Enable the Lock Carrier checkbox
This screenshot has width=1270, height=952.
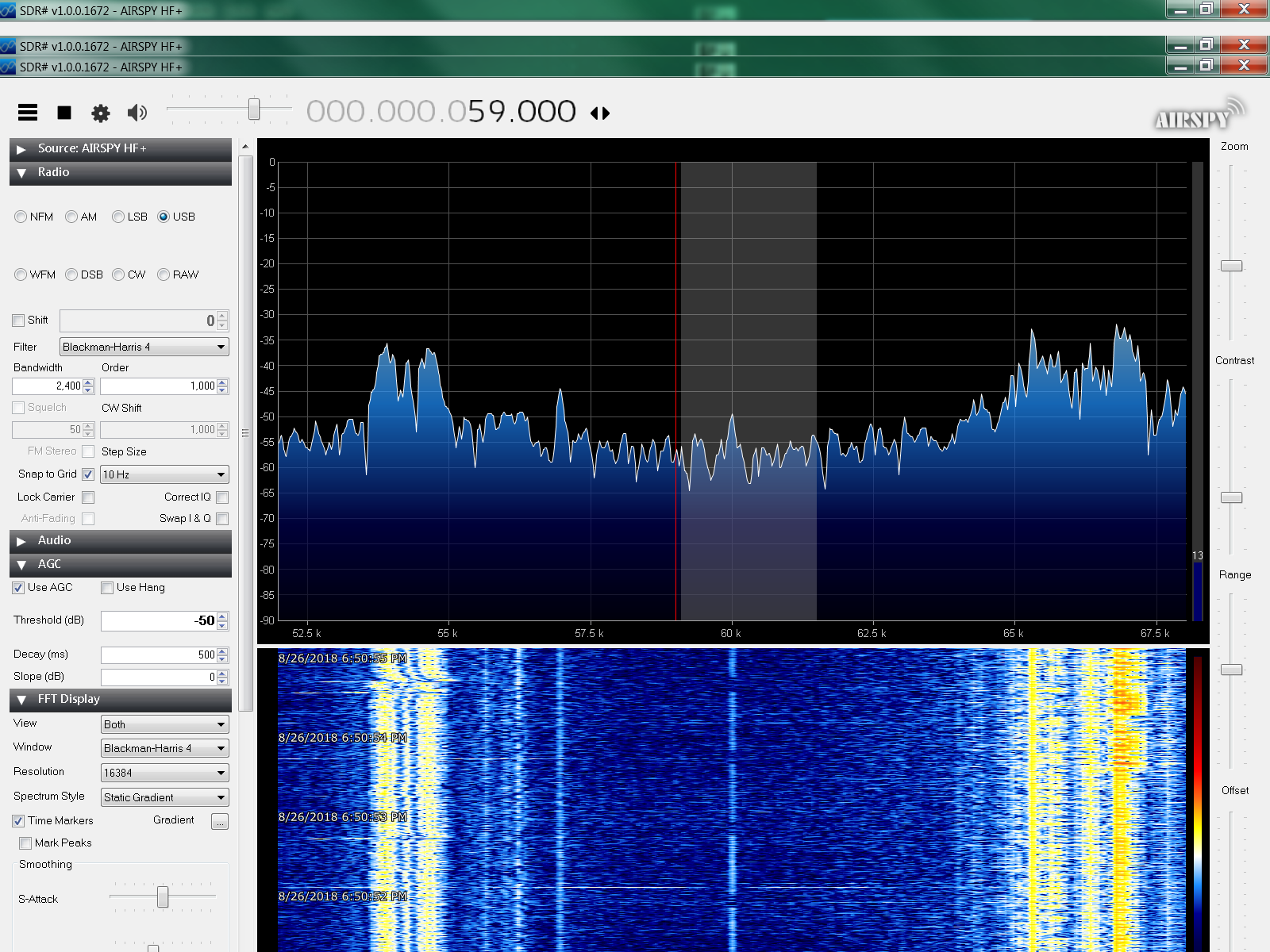(88, 497)
